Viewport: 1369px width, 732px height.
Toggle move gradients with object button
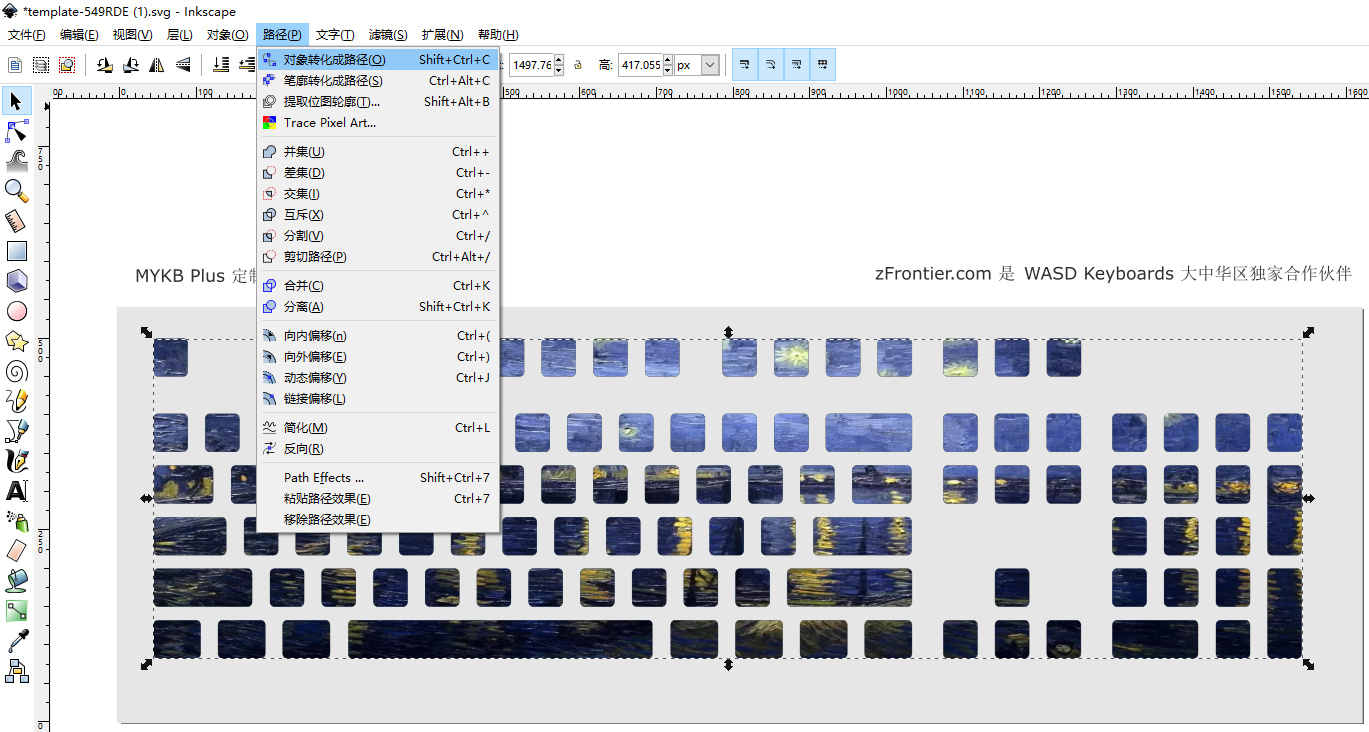click(797, 65)
